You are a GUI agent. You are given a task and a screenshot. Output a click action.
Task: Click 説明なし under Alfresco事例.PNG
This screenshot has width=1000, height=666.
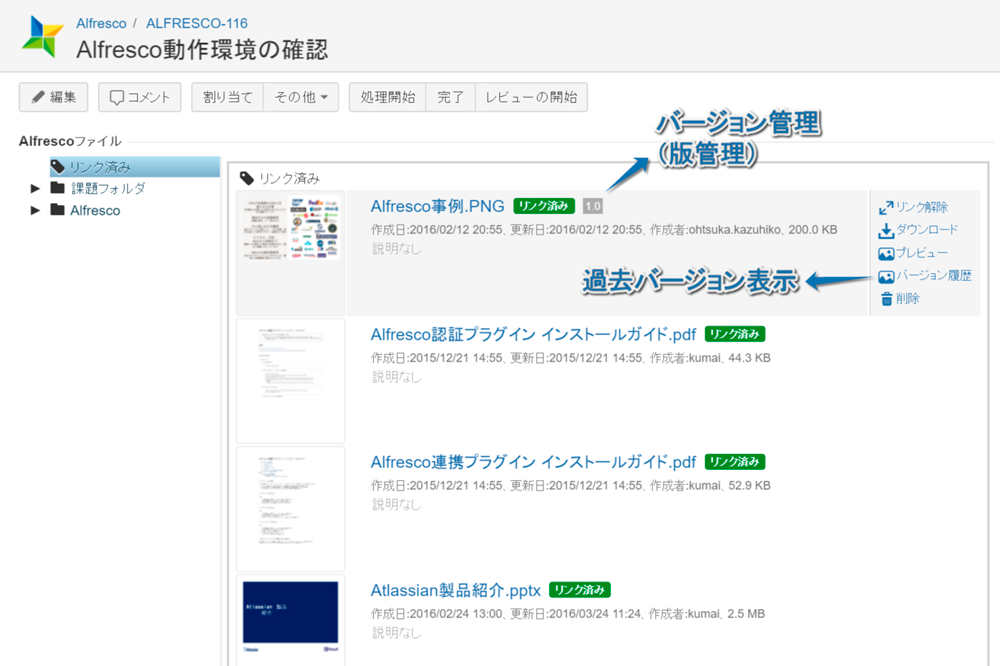click(397, 249)
